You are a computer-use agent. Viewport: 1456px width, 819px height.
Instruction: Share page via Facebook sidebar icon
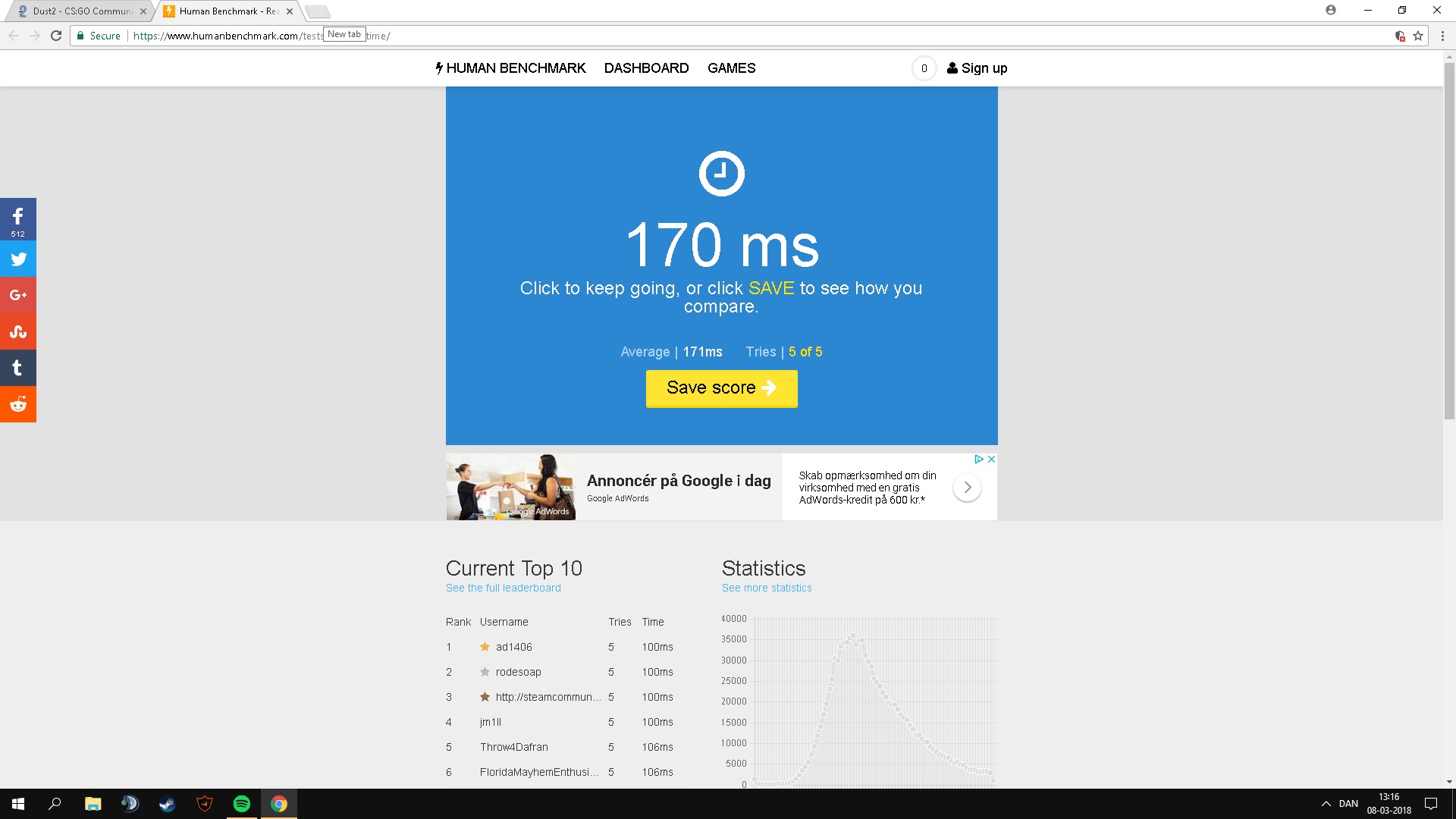click(x=18, y=219)
